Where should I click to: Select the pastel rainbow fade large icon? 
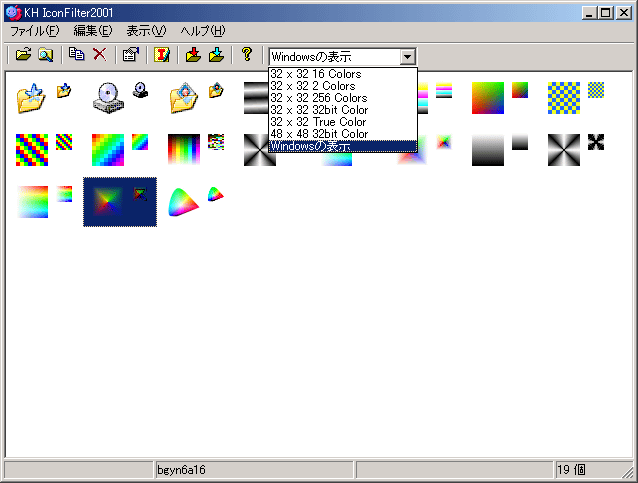tap(32, 202)
